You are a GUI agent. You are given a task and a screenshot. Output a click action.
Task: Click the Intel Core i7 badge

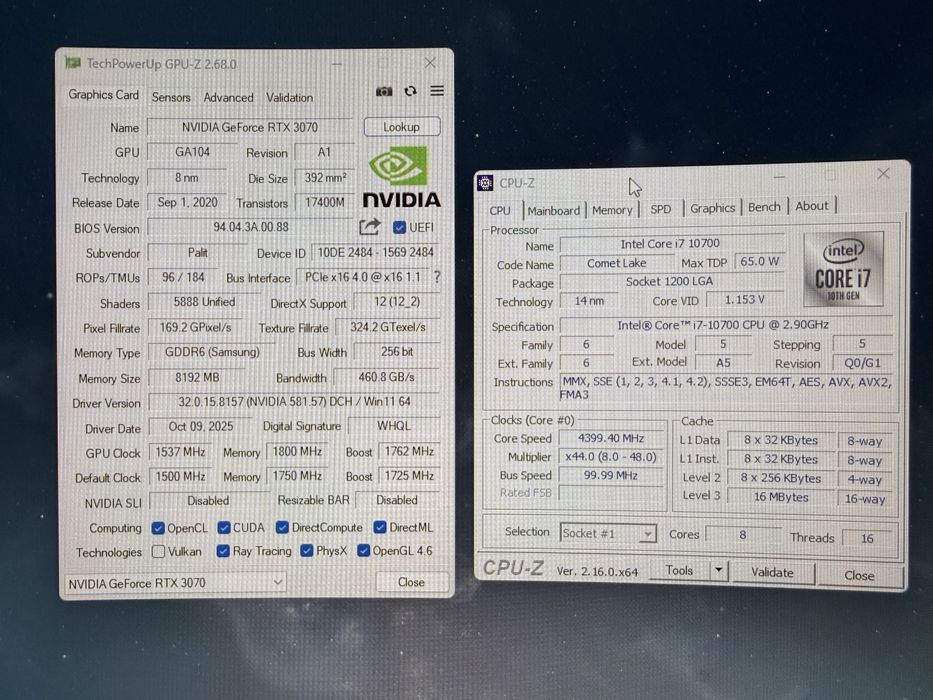pos(843,268)
